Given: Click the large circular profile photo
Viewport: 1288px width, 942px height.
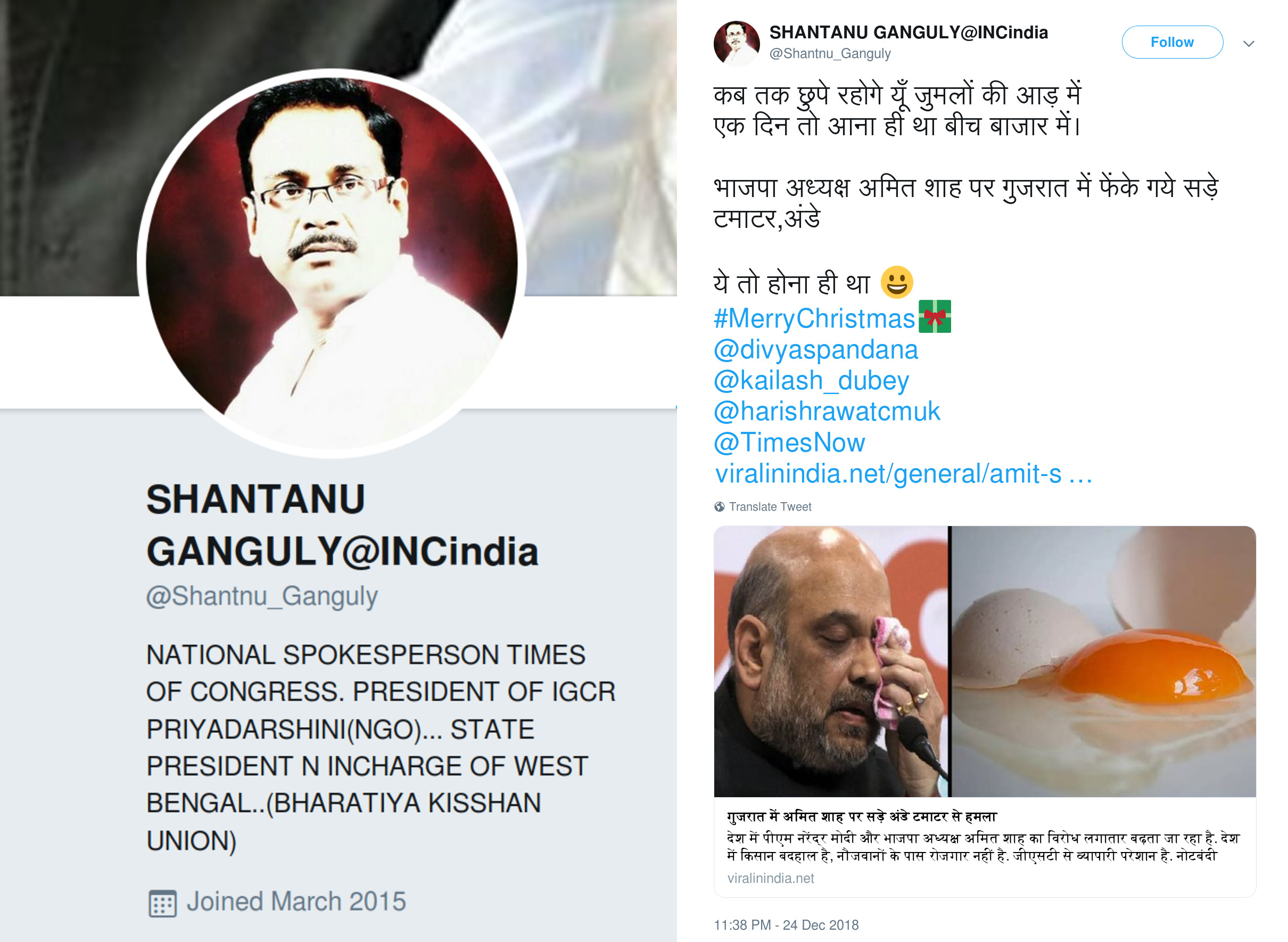Looking at the screenshot, I should click(331, 263).
